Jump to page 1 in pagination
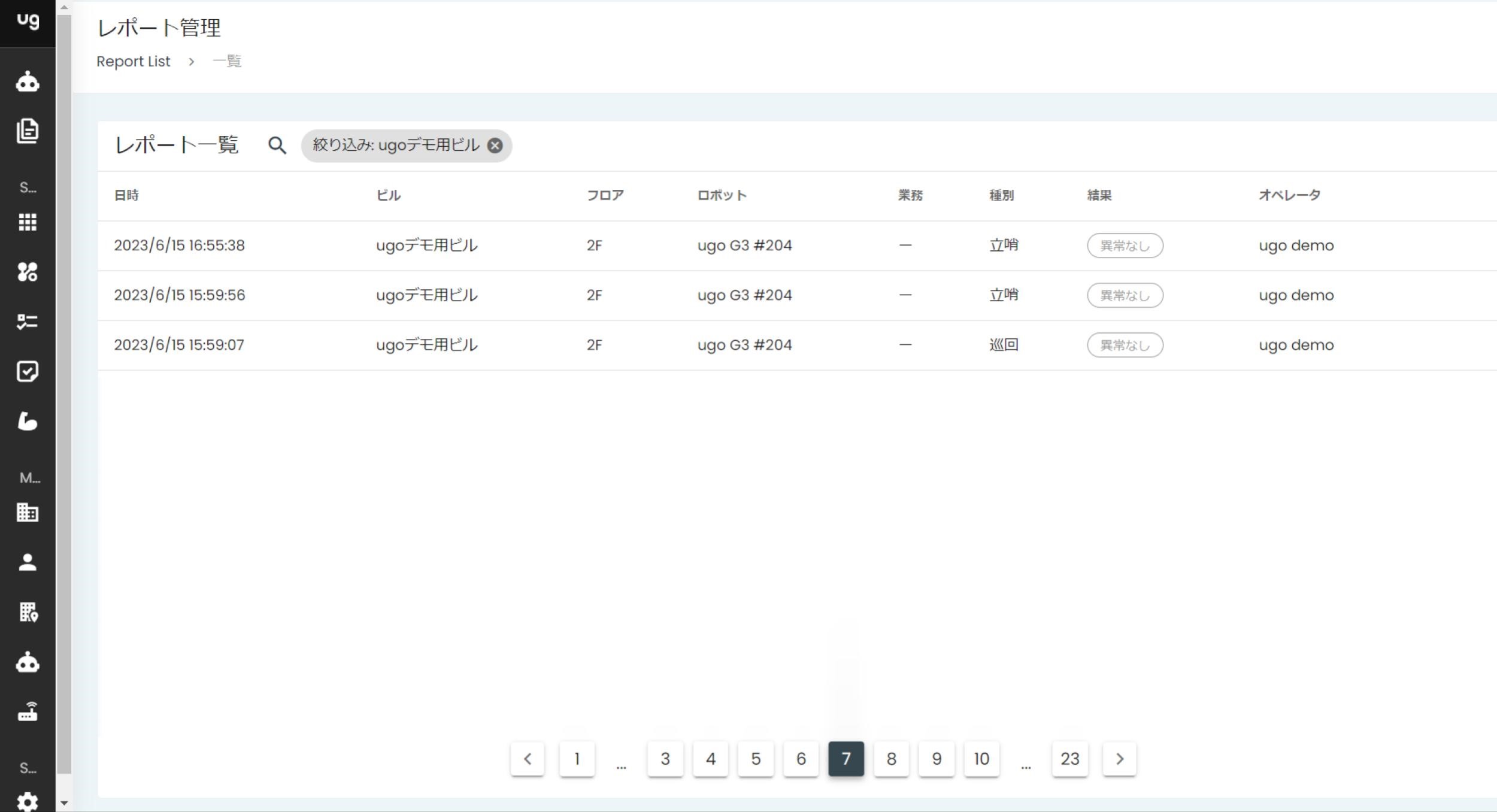The height and width of the screenshot is (812, 1497). coord(576,758)
